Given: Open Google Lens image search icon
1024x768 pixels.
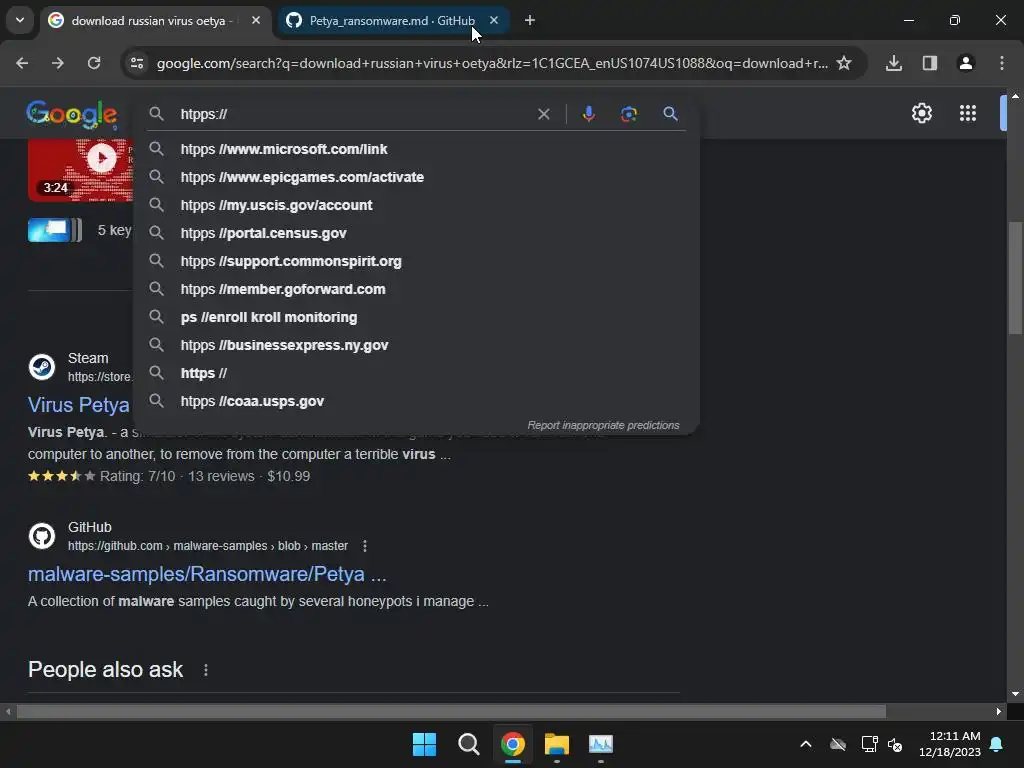Looking at the screenshot, I should click(x=629, y=114).
